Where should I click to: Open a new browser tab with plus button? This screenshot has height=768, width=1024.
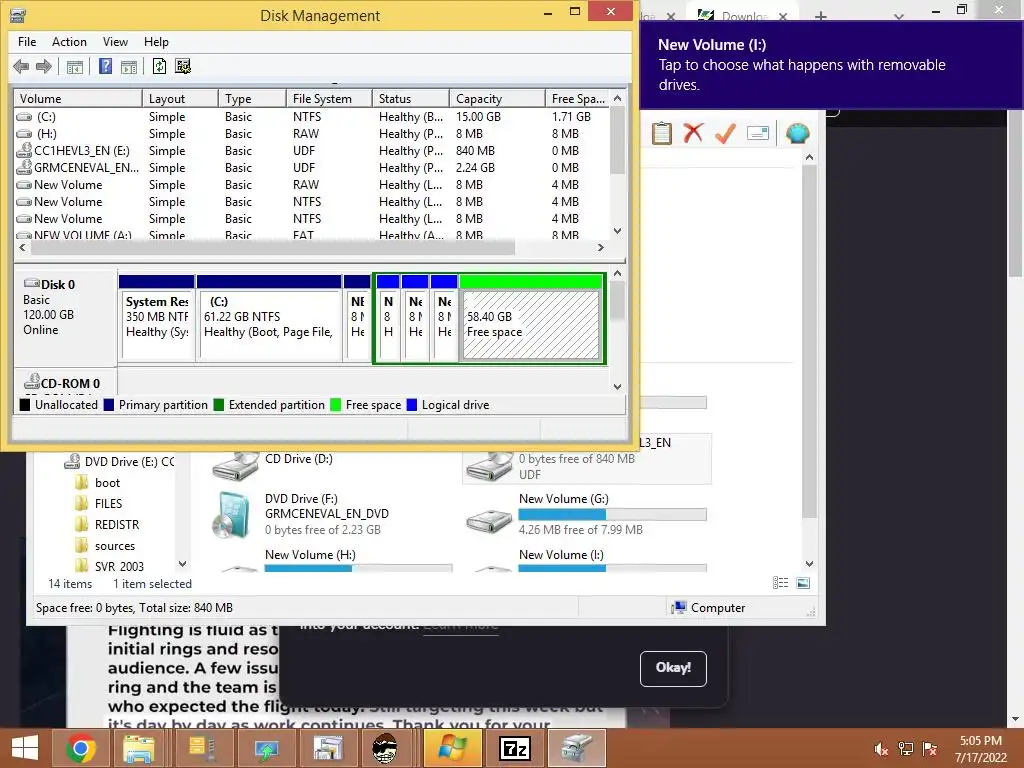pyautogui.click(x=821, y=16)
